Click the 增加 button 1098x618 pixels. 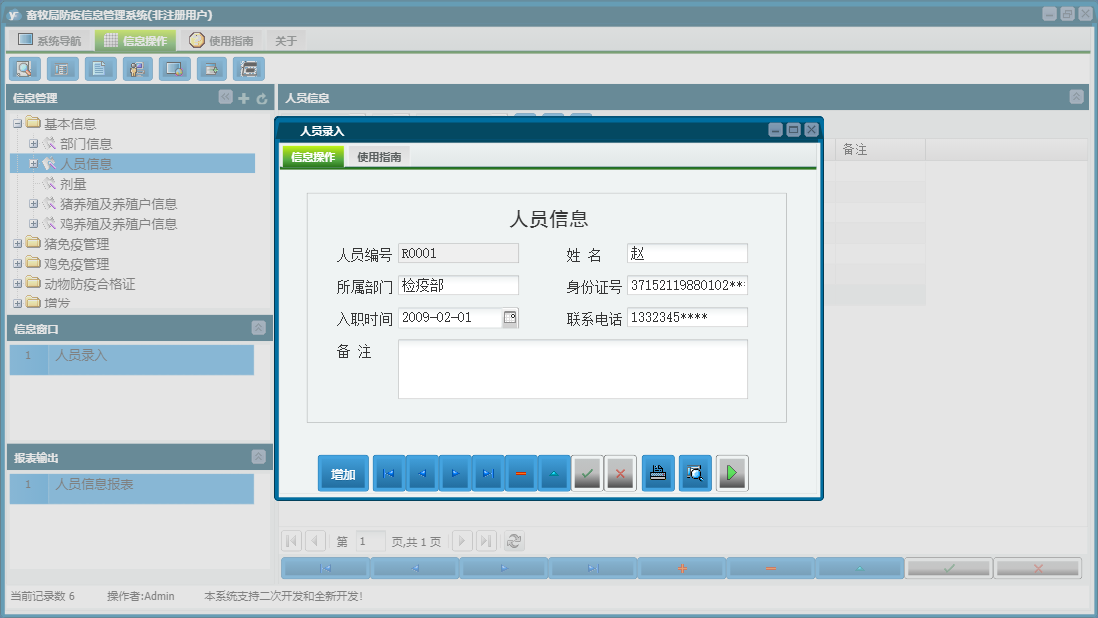[343, 472]
